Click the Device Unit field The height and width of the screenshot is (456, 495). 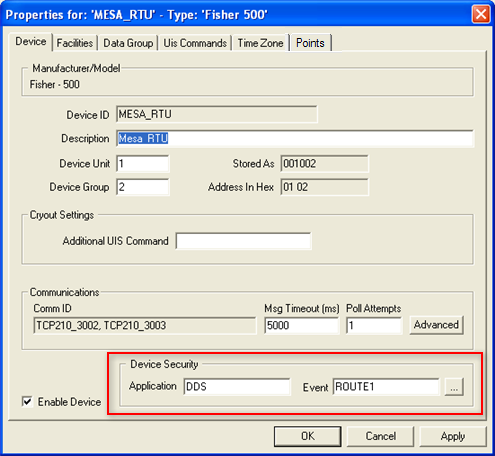click(143, 164)
